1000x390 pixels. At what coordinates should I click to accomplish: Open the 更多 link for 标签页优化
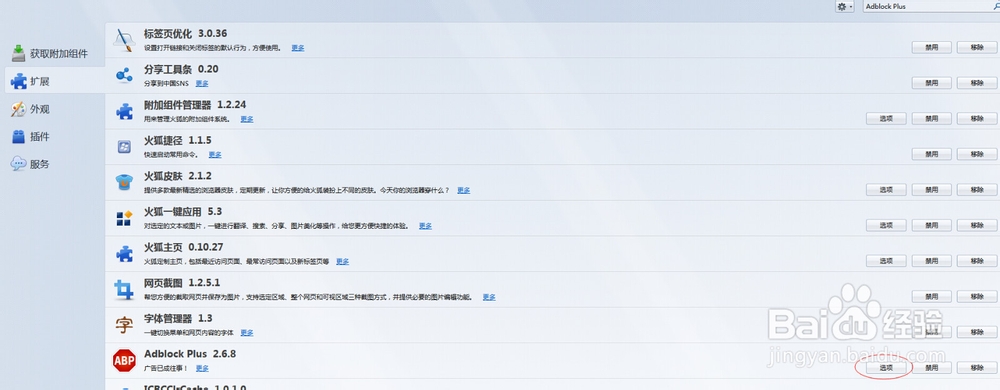[x=298, y=48]
